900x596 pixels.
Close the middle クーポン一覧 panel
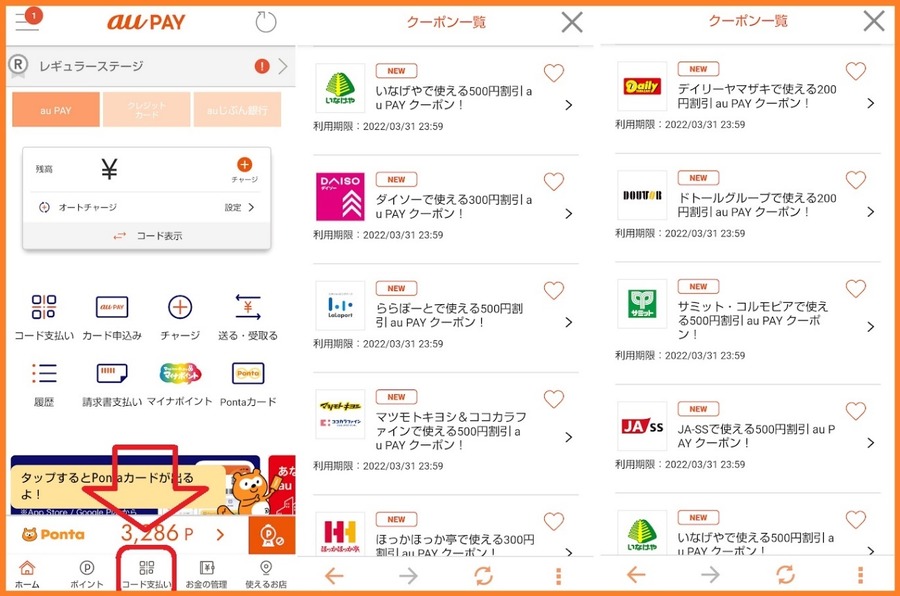572,22
